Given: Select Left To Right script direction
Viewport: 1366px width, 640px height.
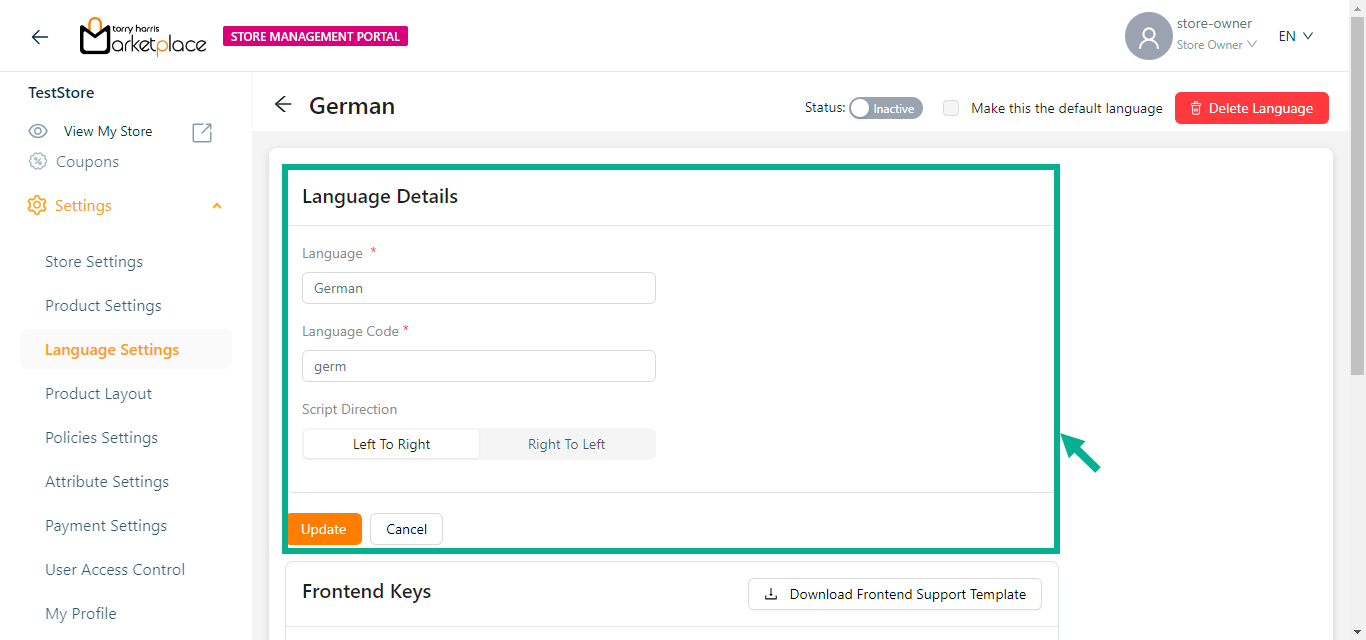Looking at the screenshot, I should [x=391, y=444].
